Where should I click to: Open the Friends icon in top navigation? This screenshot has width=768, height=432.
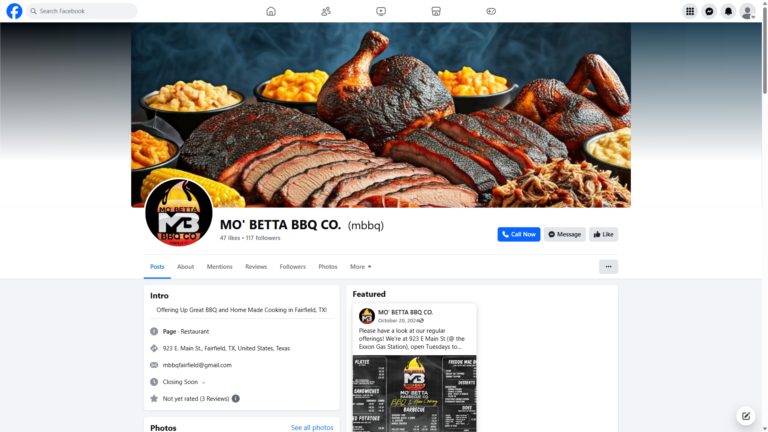coord(326,11)
